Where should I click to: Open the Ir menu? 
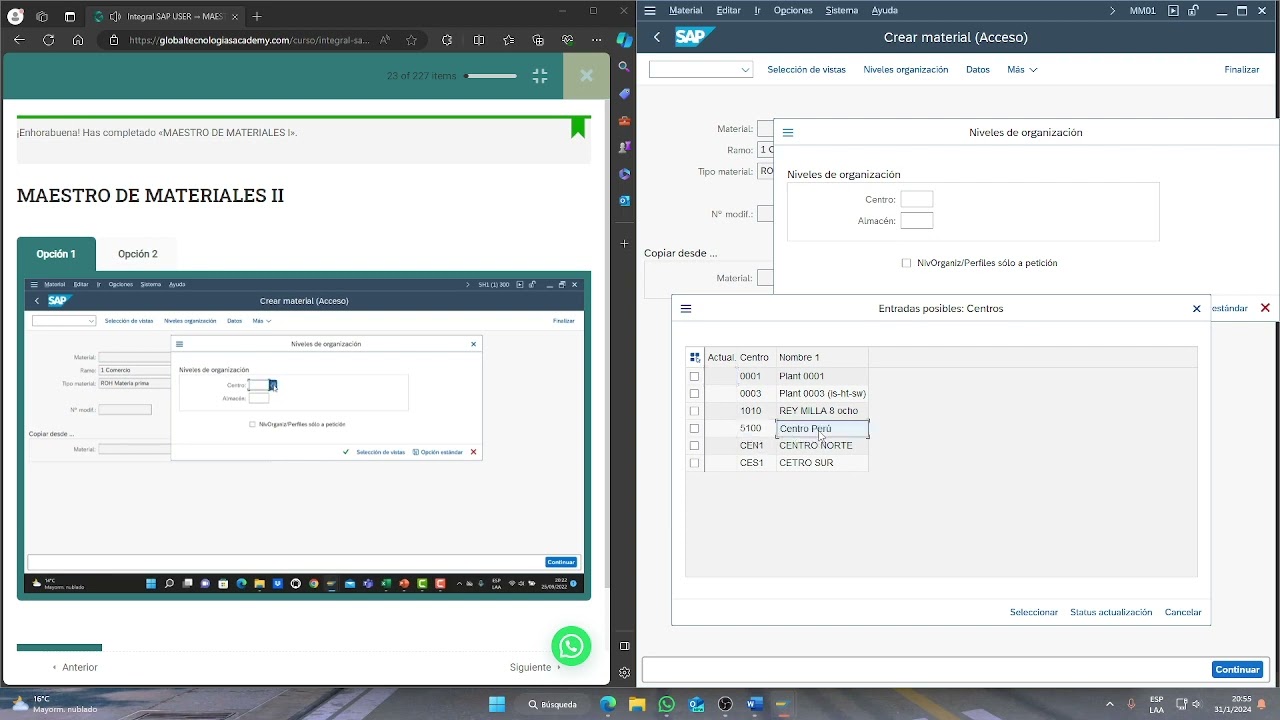pyautogui.click(x=757, y=10)
